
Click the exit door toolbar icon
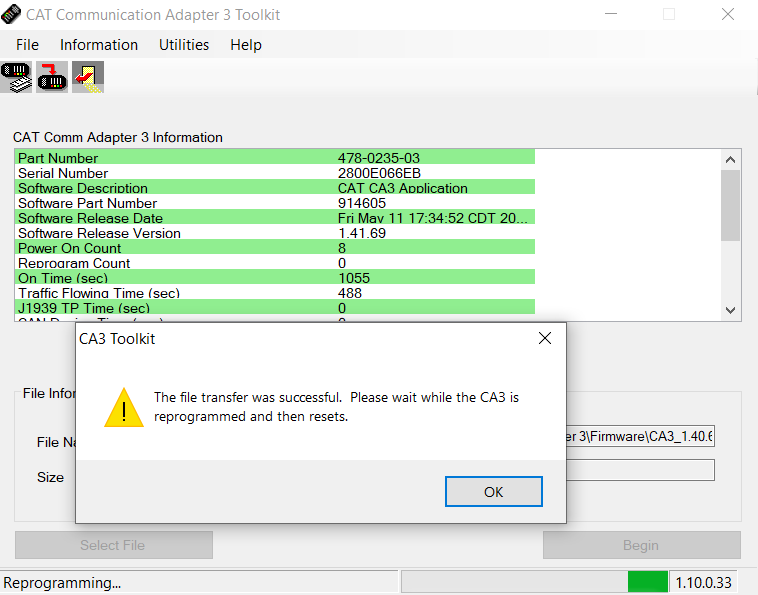88,77
